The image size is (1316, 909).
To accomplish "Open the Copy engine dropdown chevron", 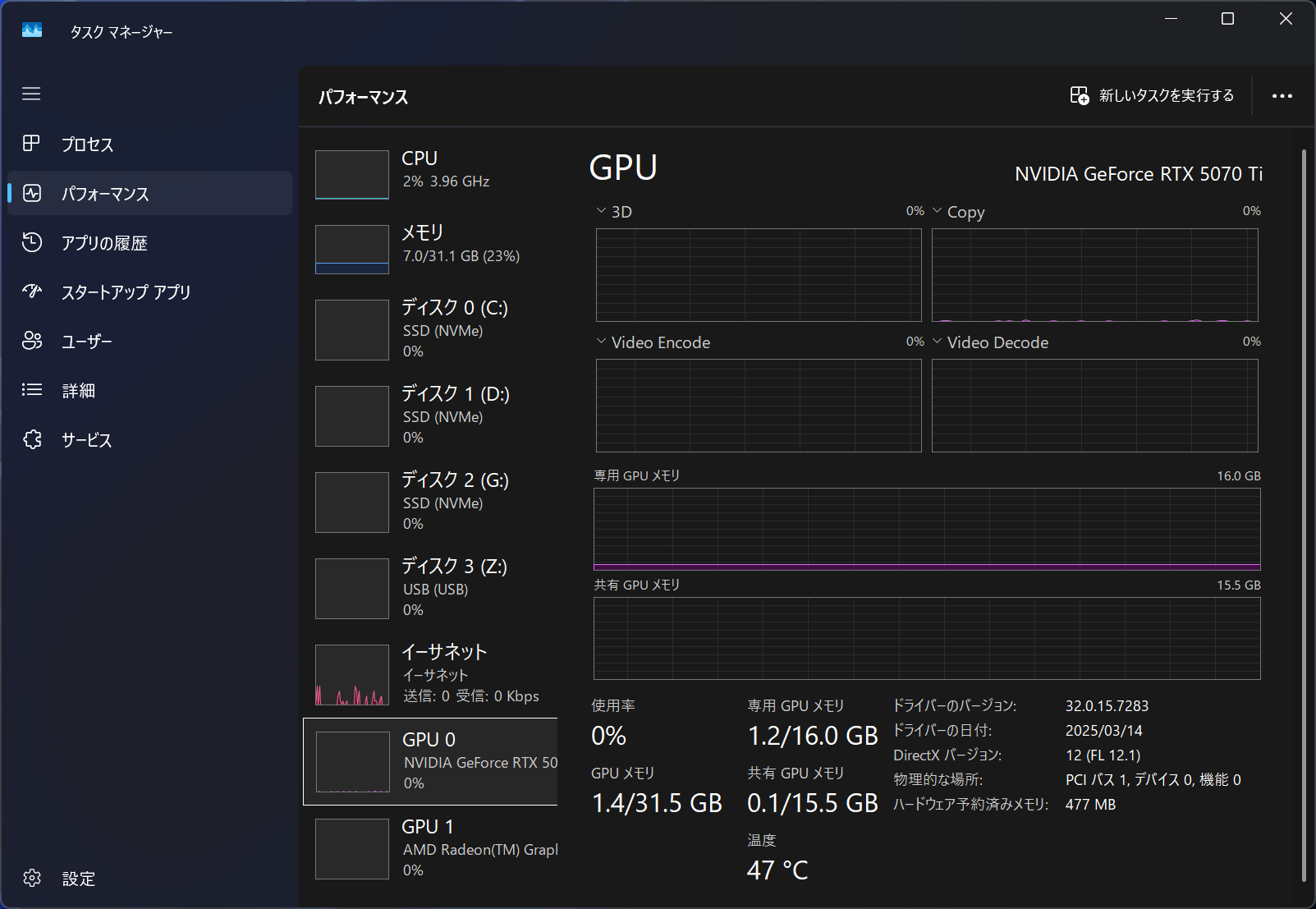I will pos(938,211).
